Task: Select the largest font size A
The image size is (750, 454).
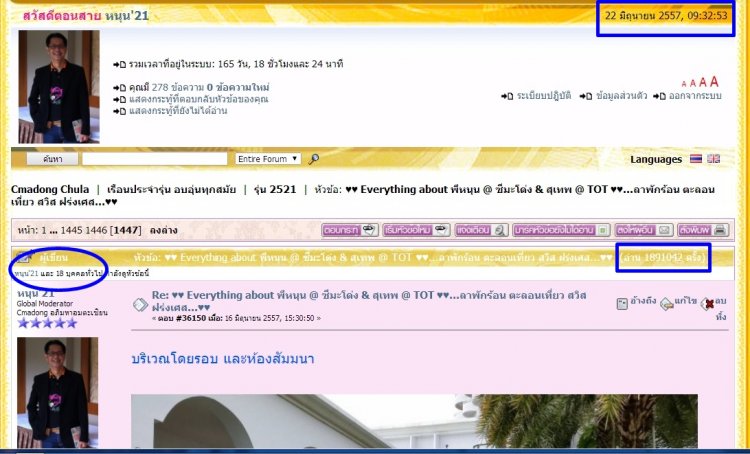Action: click(x=714, y=81)
